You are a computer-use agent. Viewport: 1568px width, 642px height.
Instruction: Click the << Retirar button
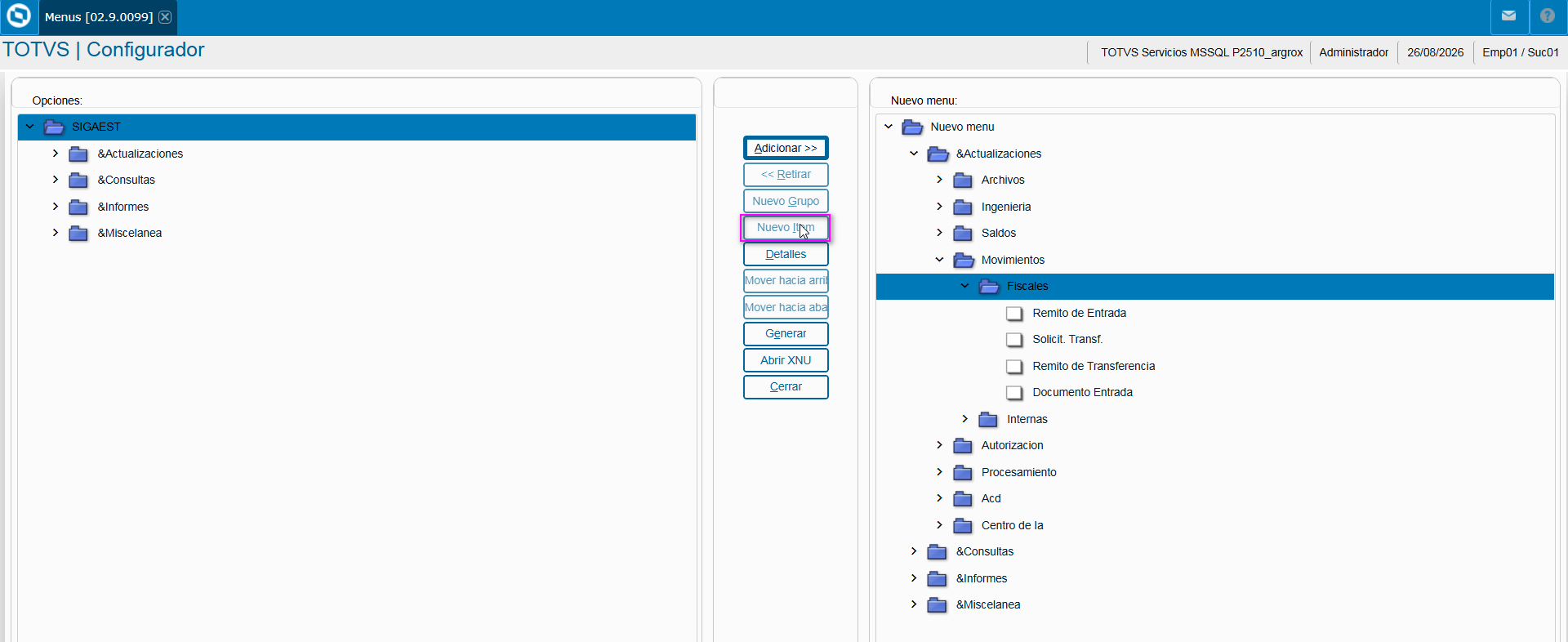pos(786,174)
